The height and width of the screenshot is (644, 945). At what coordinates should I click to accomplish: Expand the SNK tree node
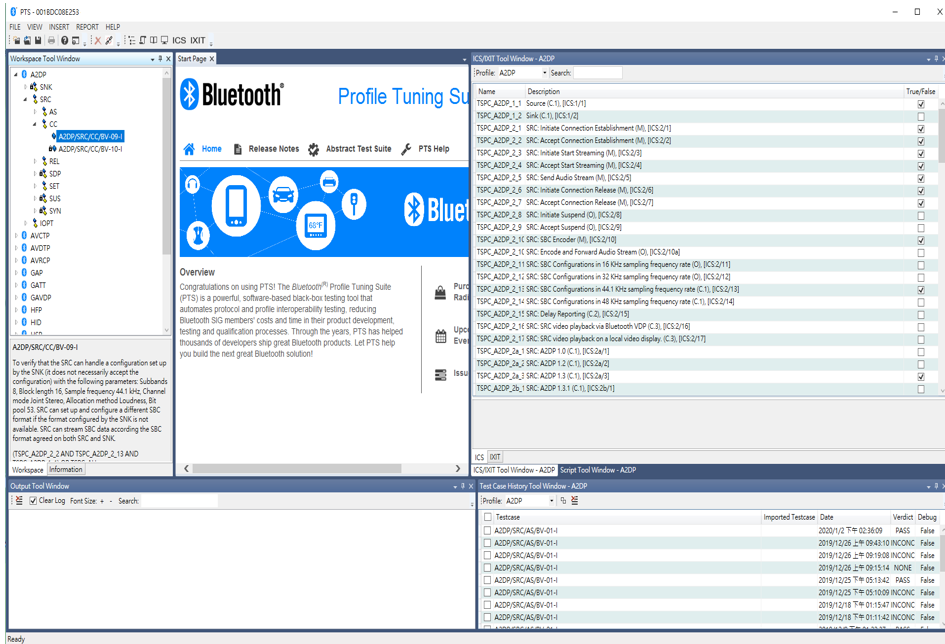tap(25, 87)
